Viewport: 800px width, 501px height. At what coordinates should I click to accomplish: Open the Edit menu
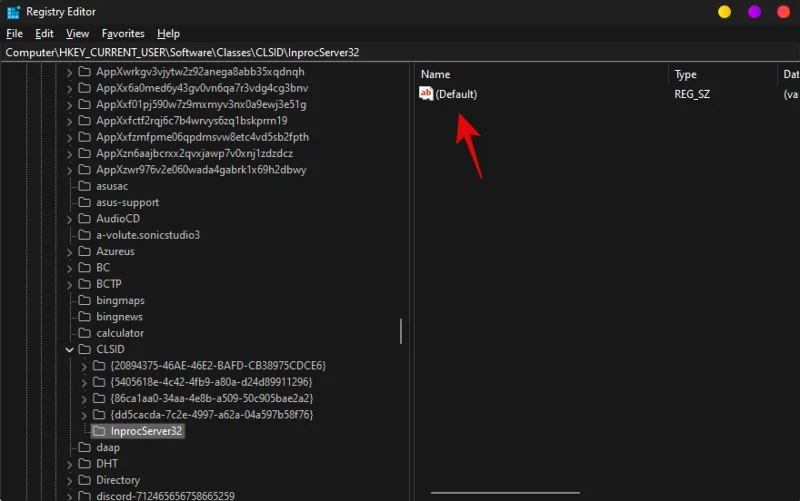pos(44,34)
